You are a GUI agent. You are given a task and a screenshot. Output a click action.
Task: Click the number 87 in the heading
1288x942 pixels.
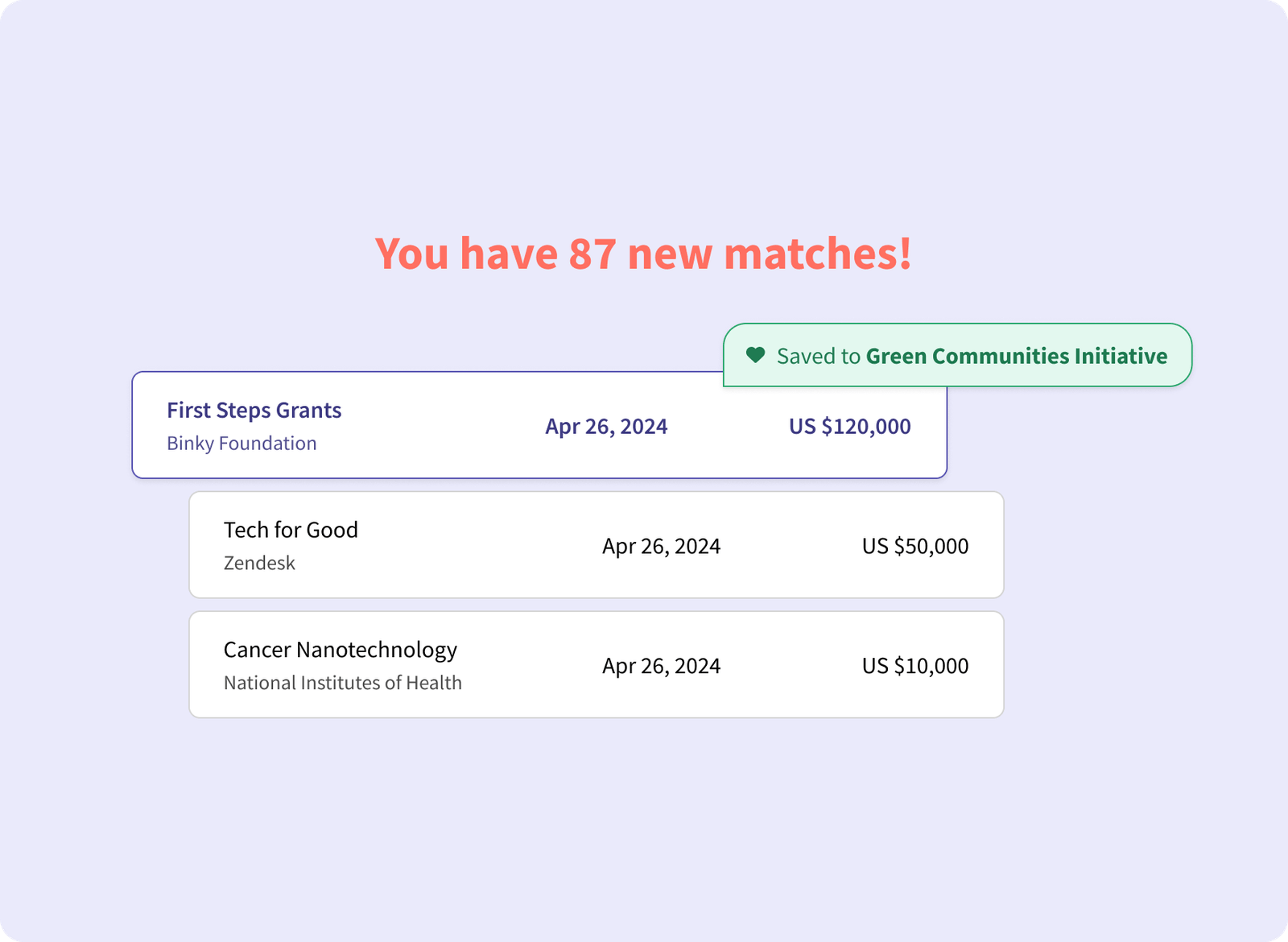[592, 254]
